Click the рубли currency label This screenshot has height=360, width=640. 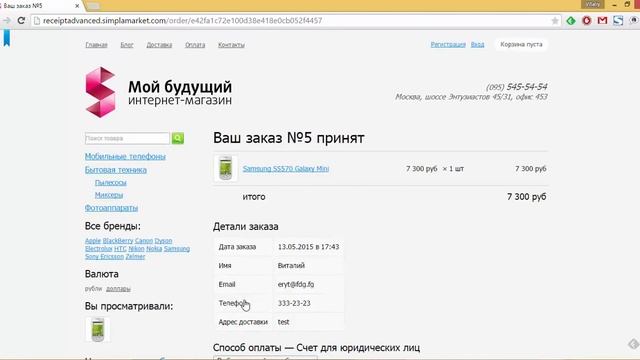coord(93,289)
